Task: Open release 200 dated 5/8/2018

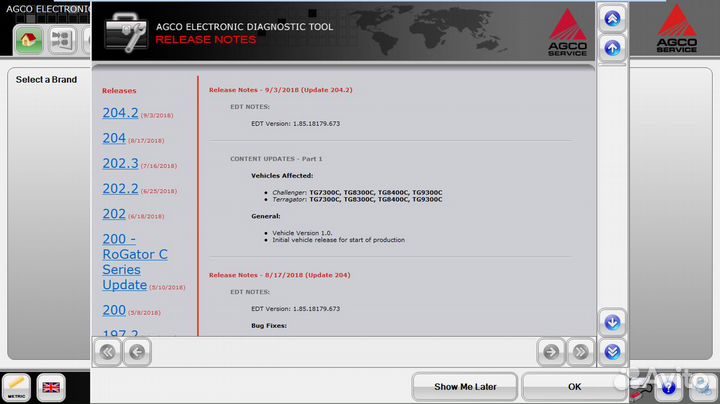Action: 114,310
